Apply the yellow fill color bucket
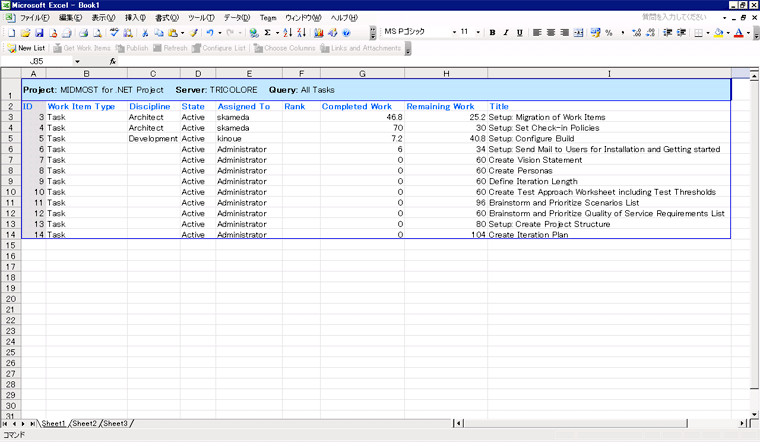 pos(719,32)
